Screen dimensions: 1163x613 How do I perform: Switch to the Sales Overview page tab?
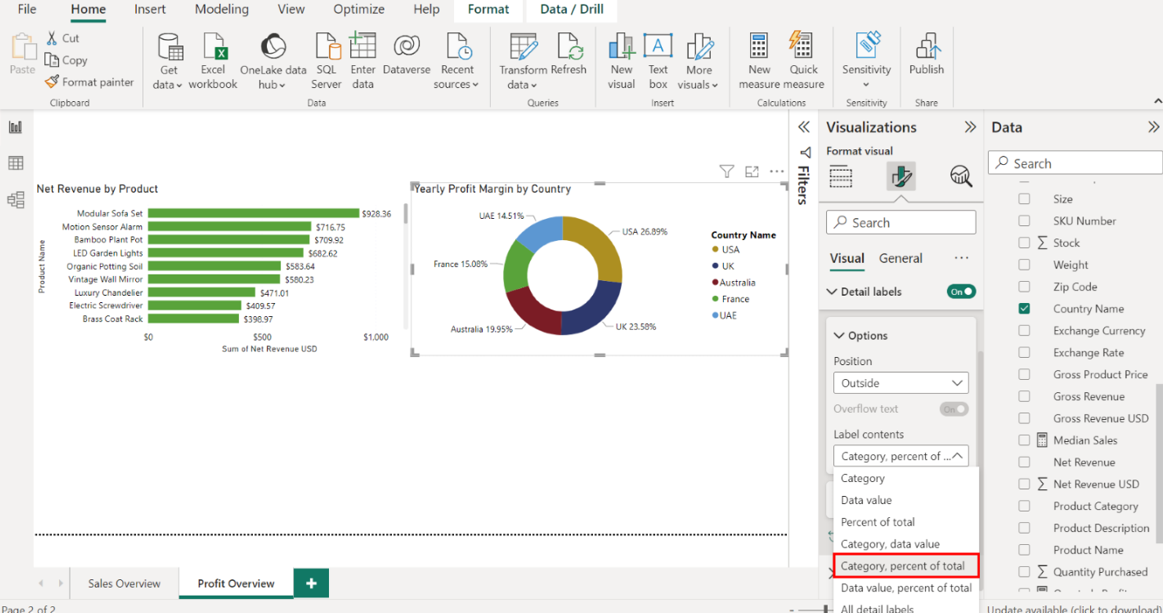point(124,584)
